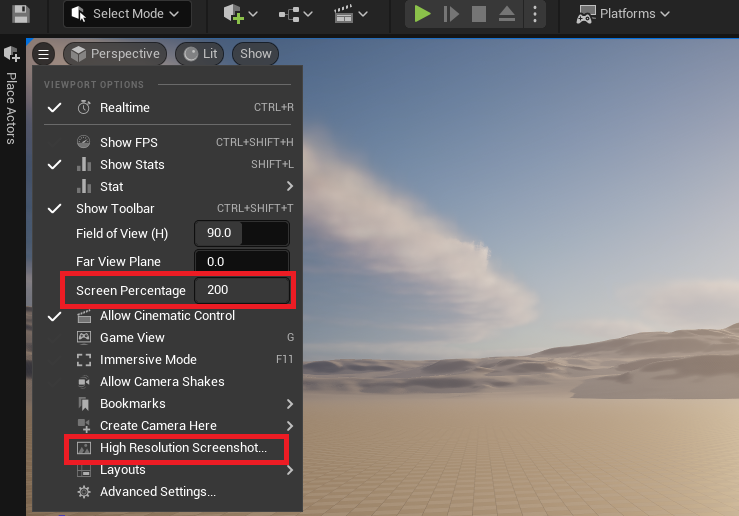739x516 pixels.
Task: Open the Show flags menu
Action: (255, 54)
